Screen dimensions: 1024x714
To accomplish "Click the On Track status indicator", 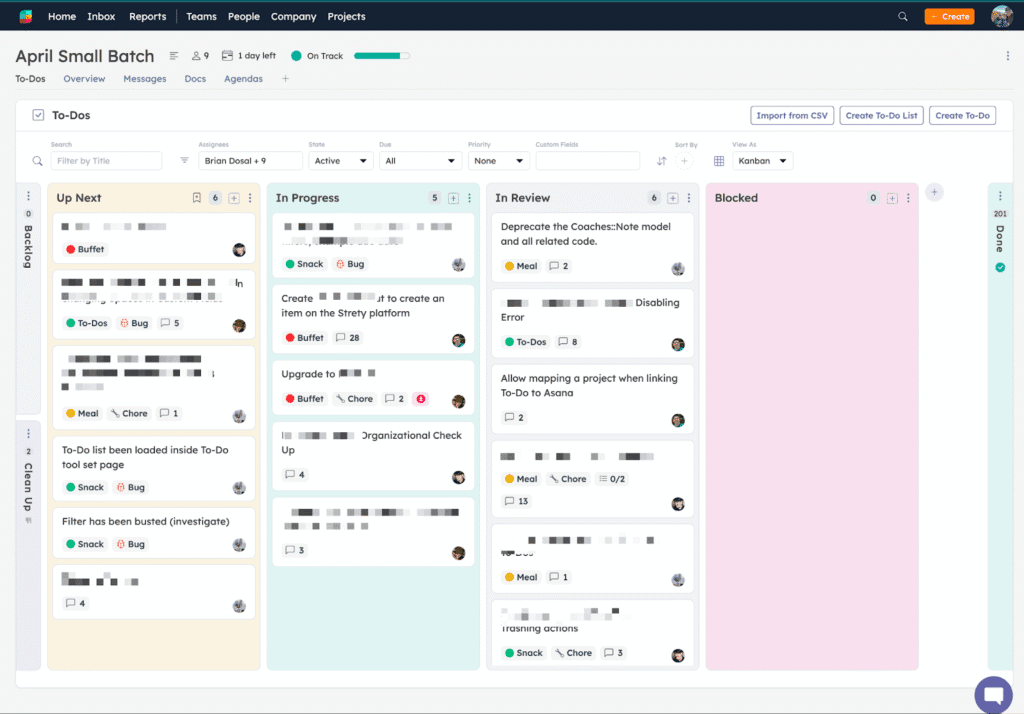I will pyautogui.click(x=316, y=56).
